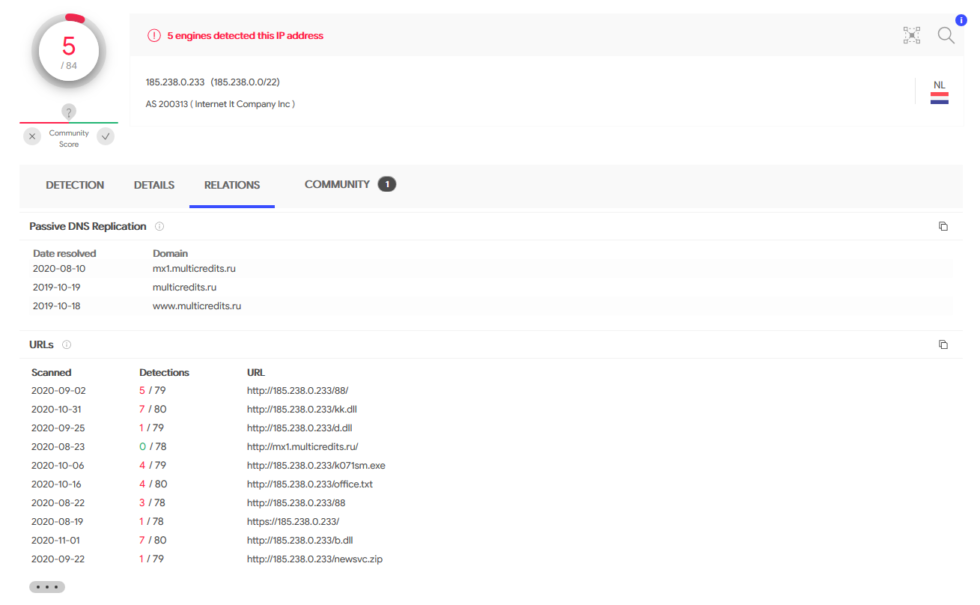Open URL http://185.238.0.233/88 without trailing slash

coord(296,502)
